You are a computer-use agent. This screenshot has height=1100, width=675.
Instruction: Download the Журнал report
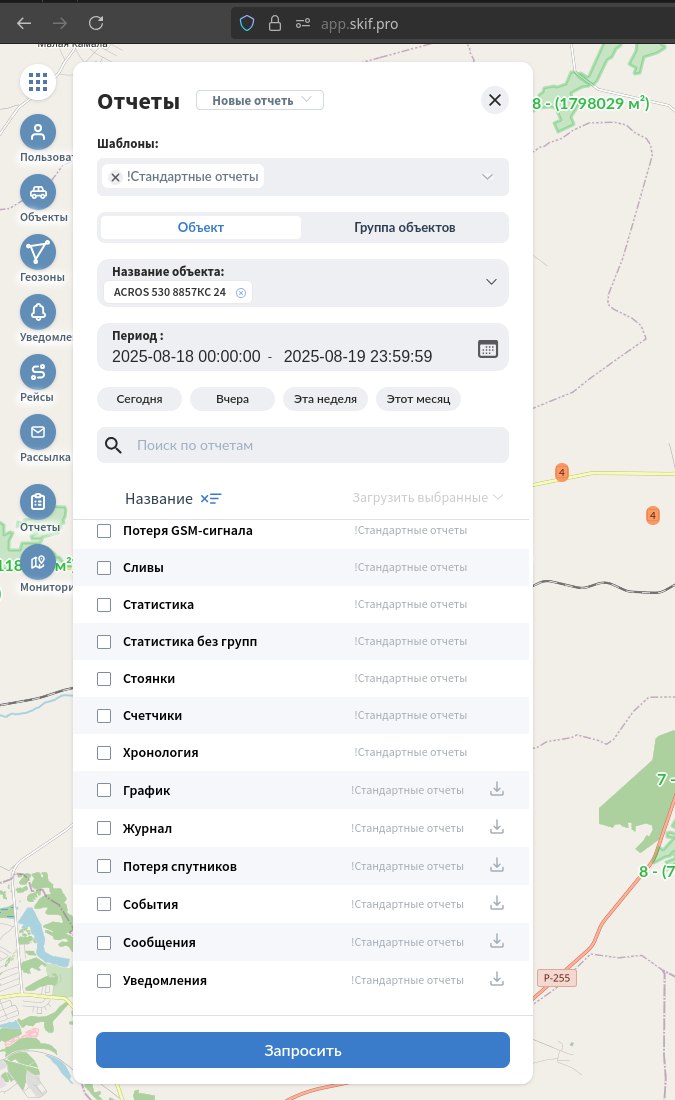497,827
